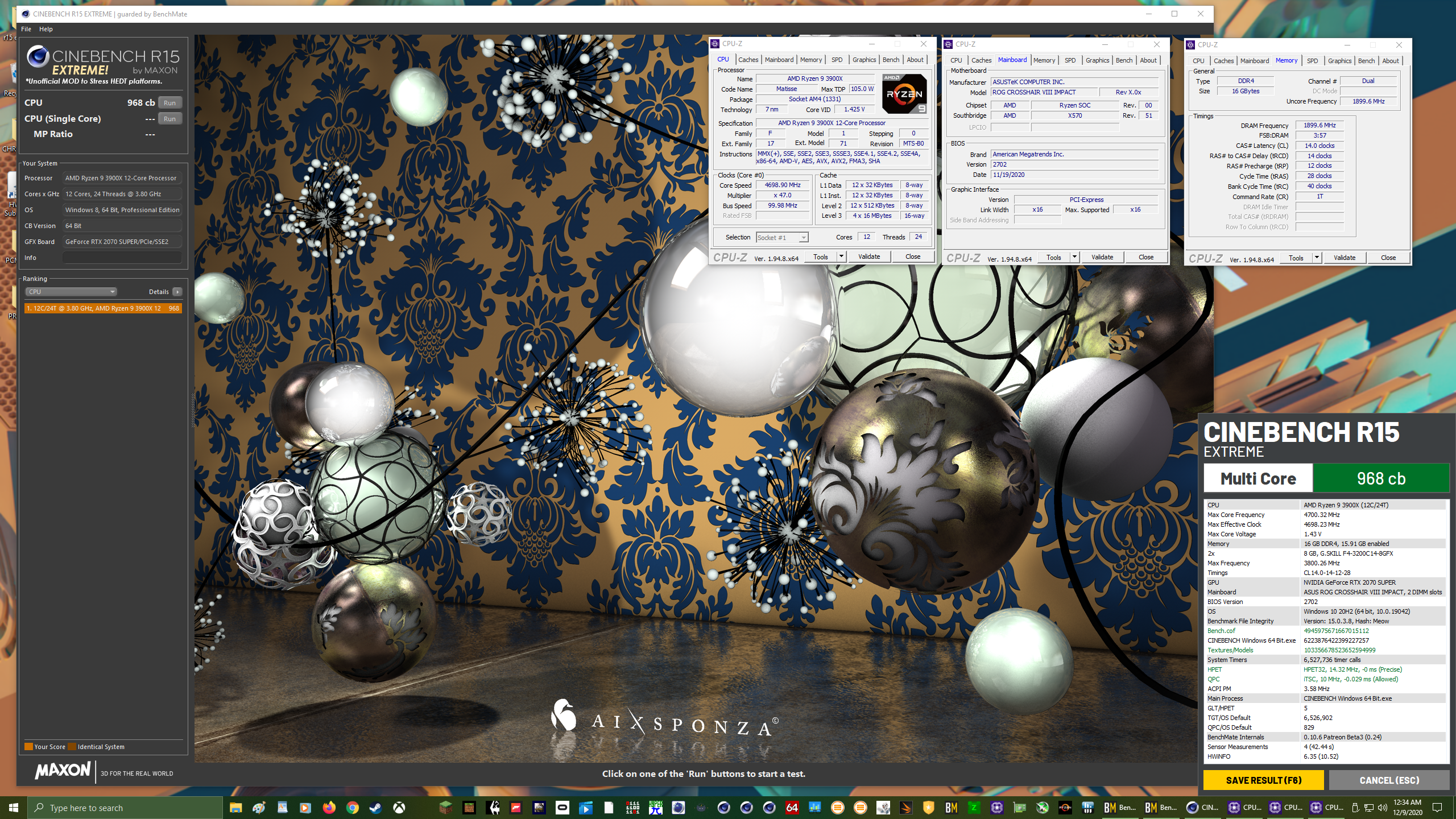This screenshot has width=1456, height=819.
Task: Switch Mainboard CPU-Z window to its CPU tab
Action: 956,60
